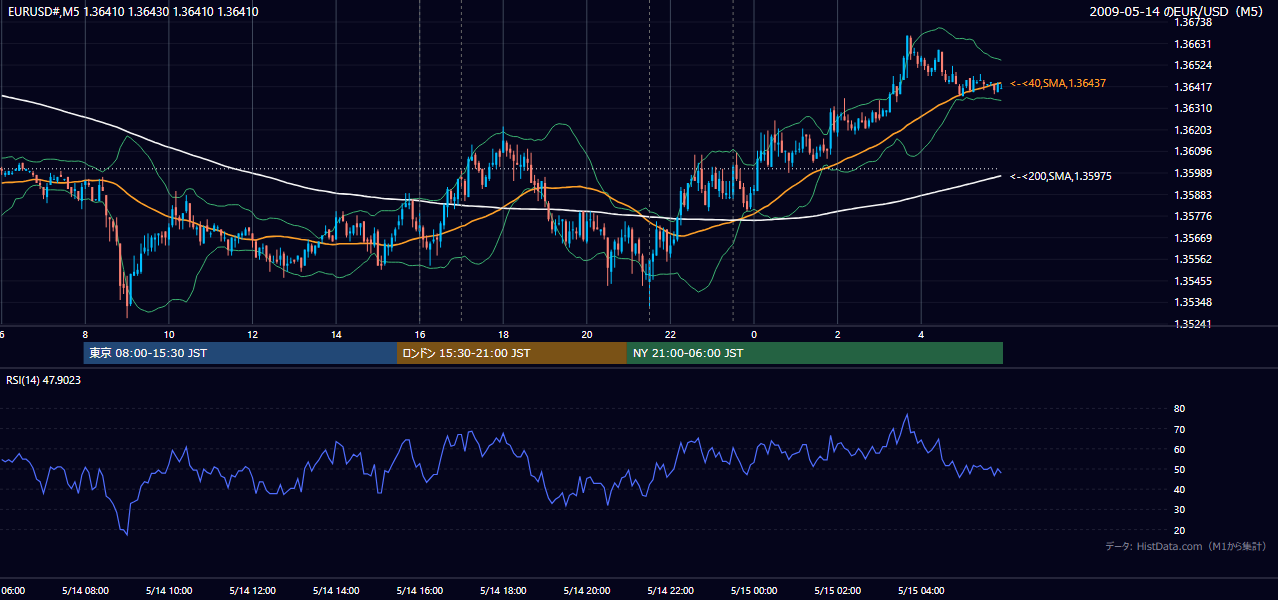Click the 5/14 16:00 bottom time label

tap(420, 591)
